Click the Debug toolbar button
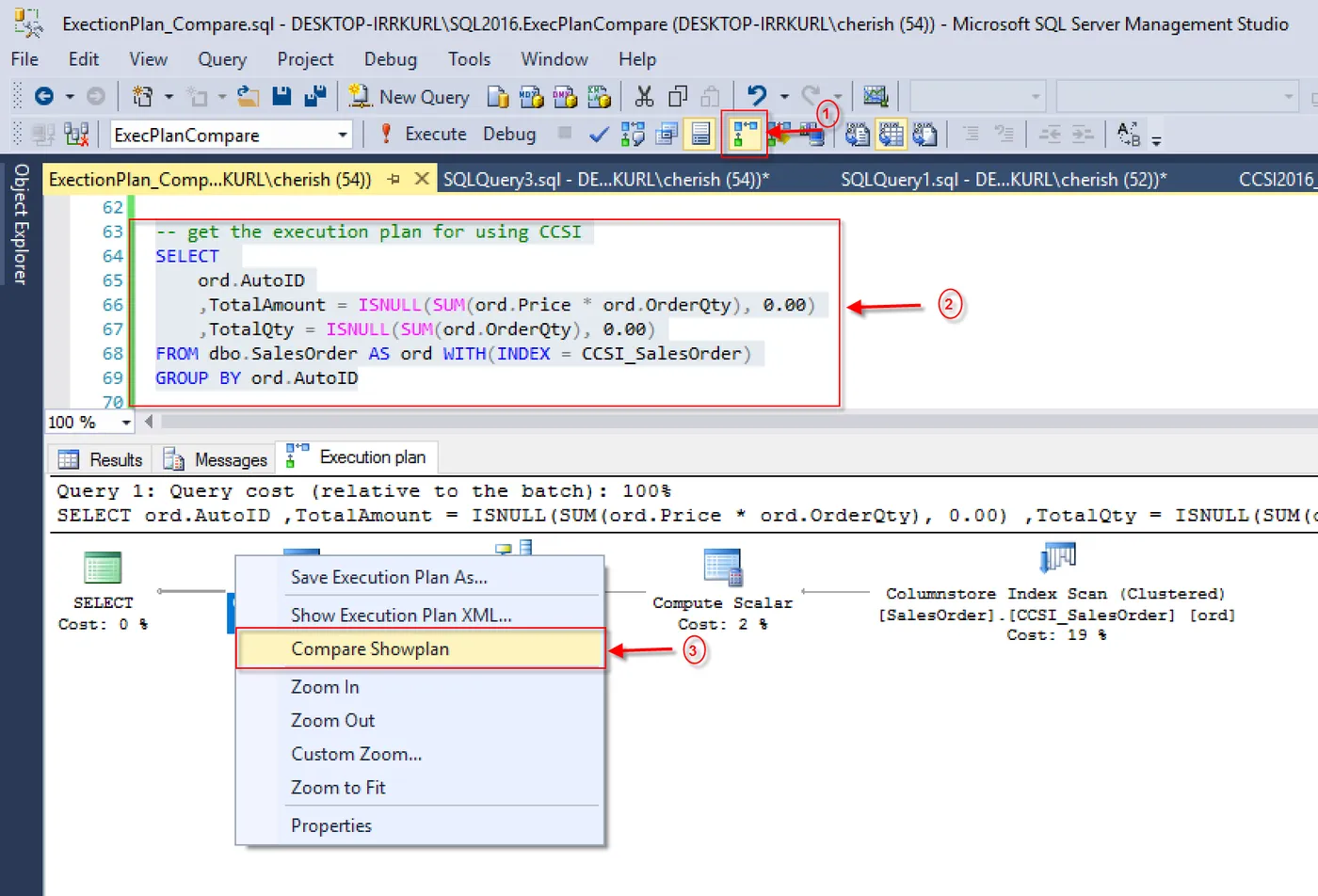Image resolution: width=1318 pixels, height=896 pixels. click(509, 135)
